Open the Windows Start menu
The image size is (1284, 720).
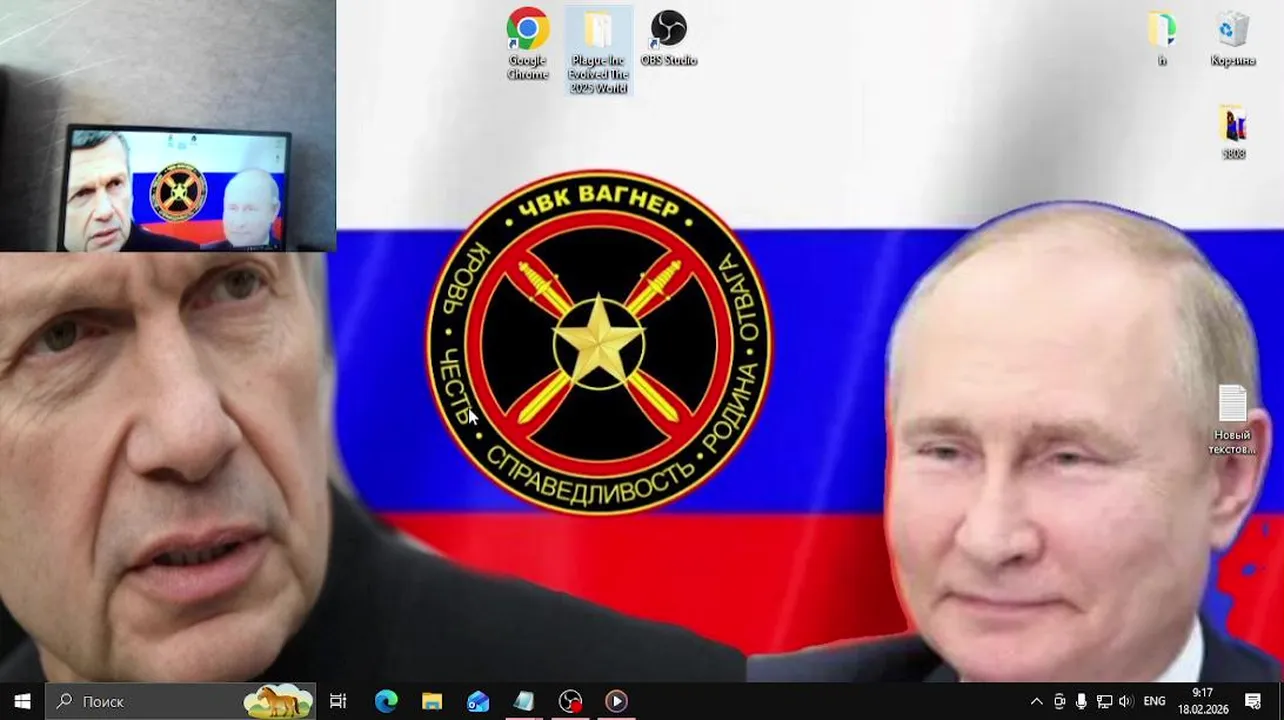22,701
